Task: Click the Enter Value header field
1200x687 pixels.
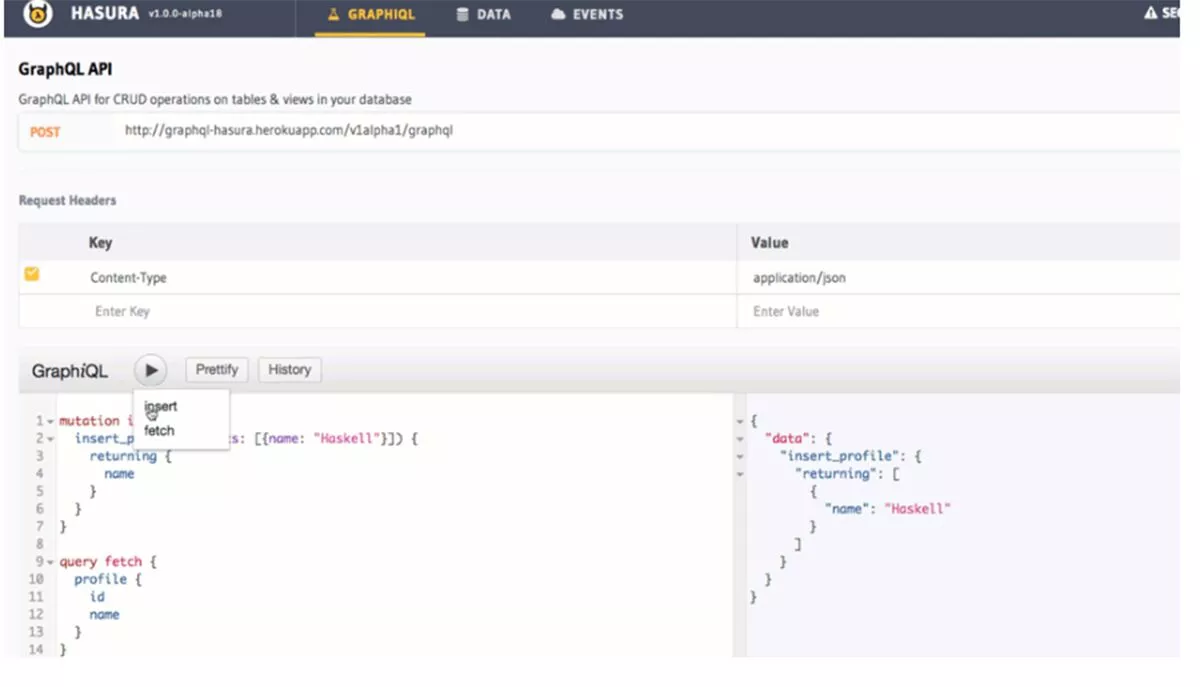Action: (x=786, y=311)
